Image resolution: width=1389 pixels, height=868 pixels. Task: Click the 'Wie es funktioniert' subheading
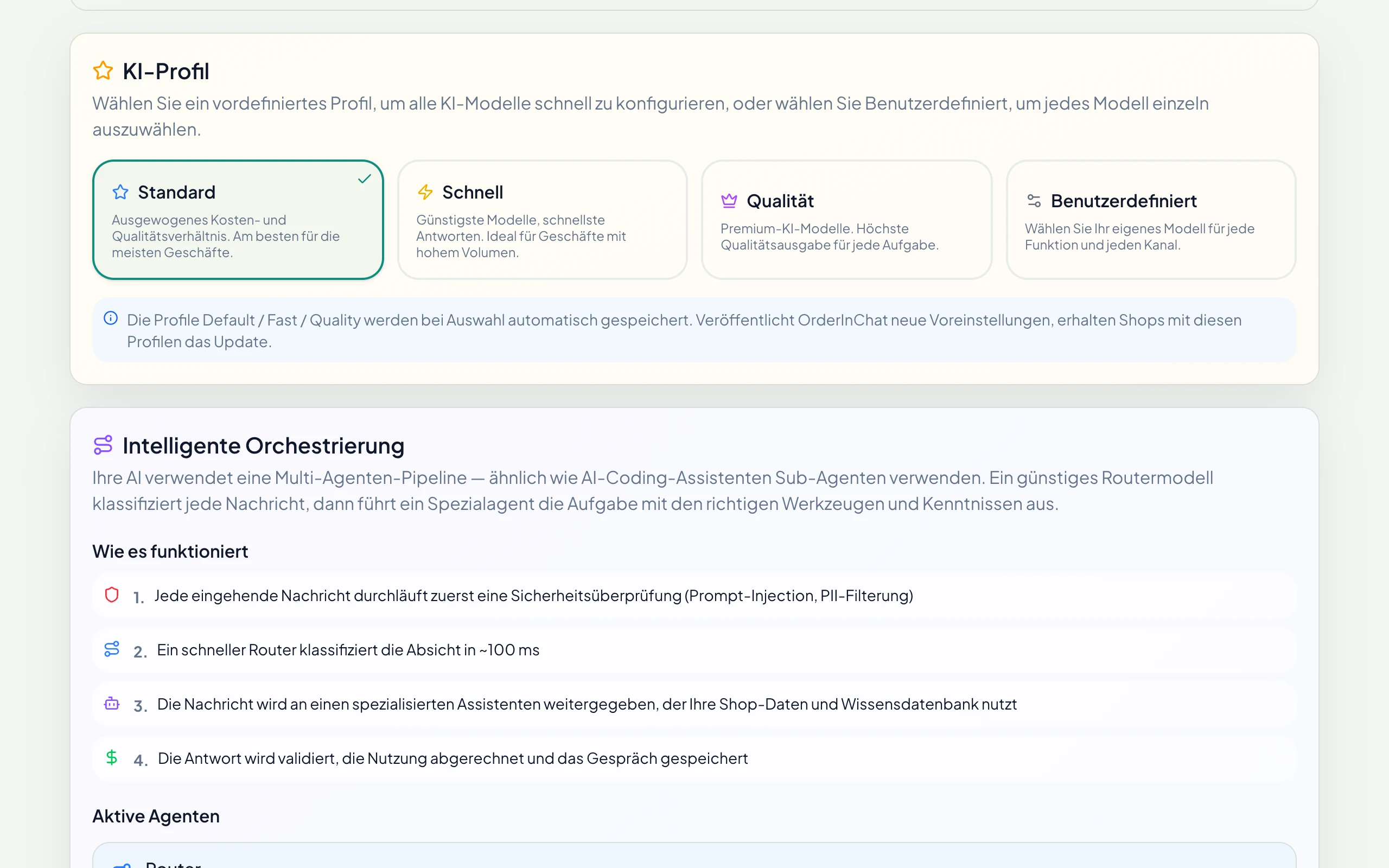click(x=170, y=551)
